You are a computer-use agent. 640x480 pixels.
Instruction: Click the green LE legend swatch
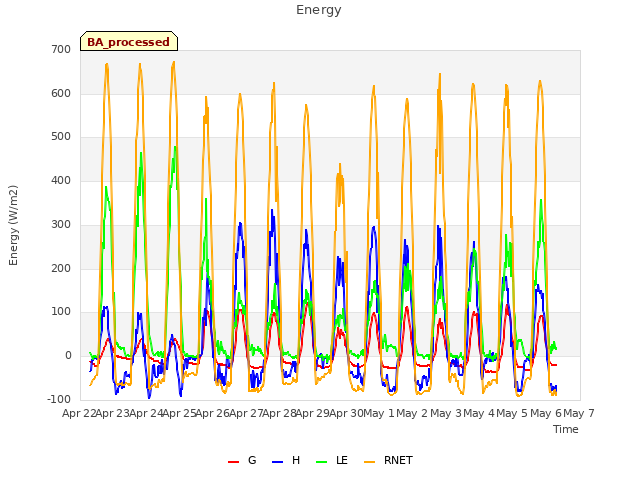(322, 462)
